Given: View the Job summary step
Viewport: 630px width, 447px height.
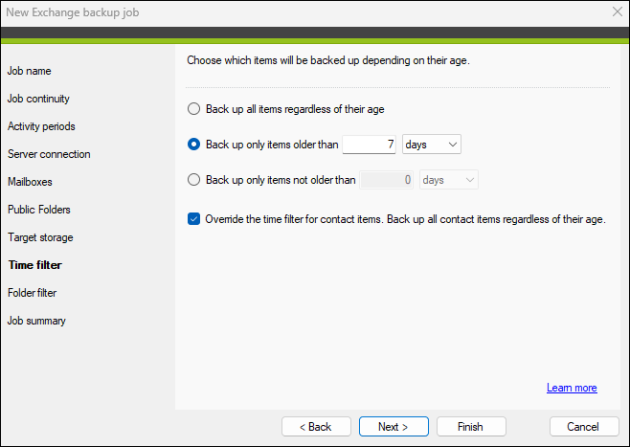Looking at the screenshot, I should (x=37, y=321).
